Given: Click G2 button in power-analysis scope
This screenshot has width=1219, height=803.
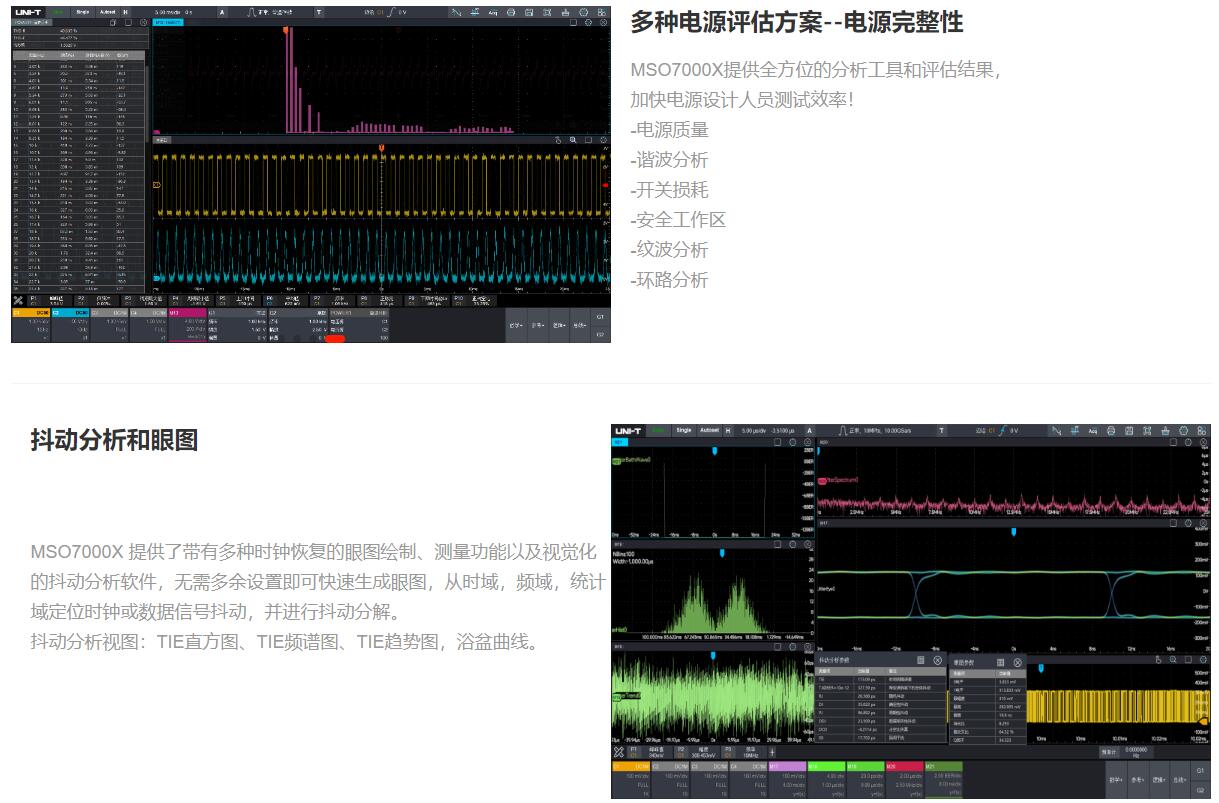Looking at the screenshot, I should [600, 334].
